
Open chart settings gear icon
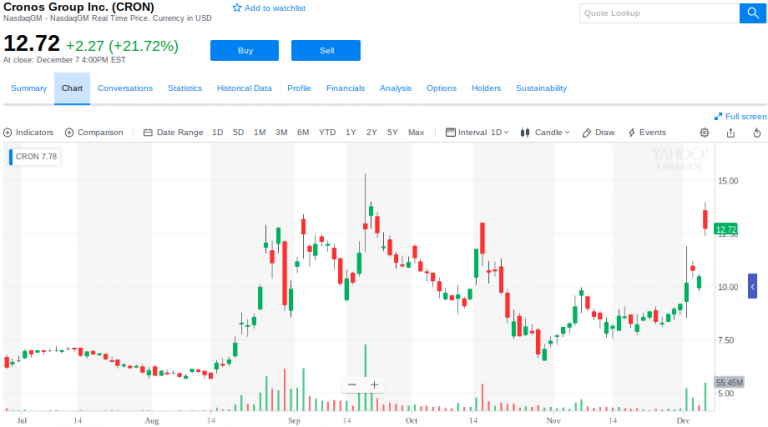tap(704, 133)
